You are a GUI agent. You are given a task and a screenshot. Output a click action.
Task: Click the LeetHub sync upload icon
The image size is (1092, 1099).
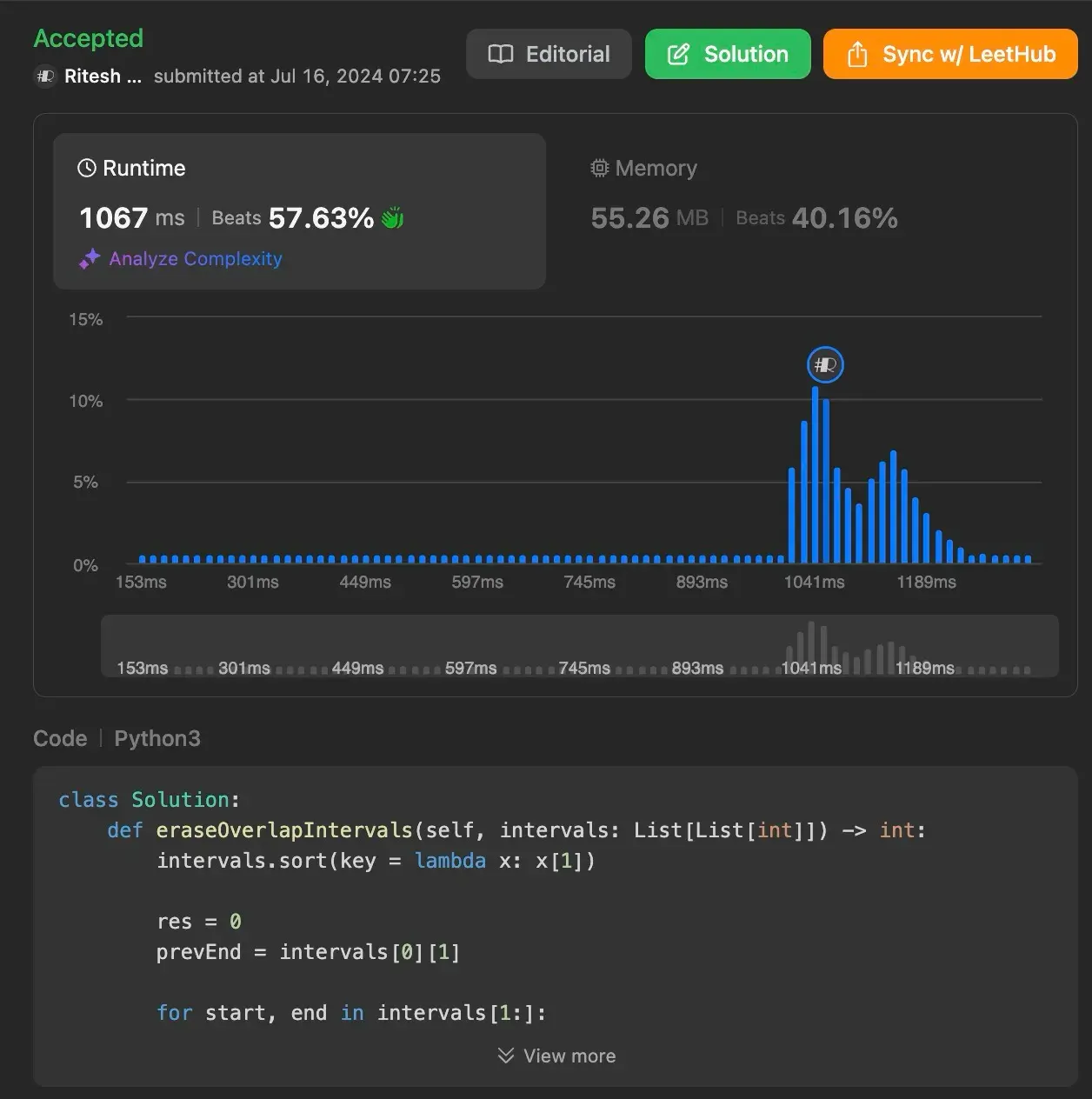857,55
